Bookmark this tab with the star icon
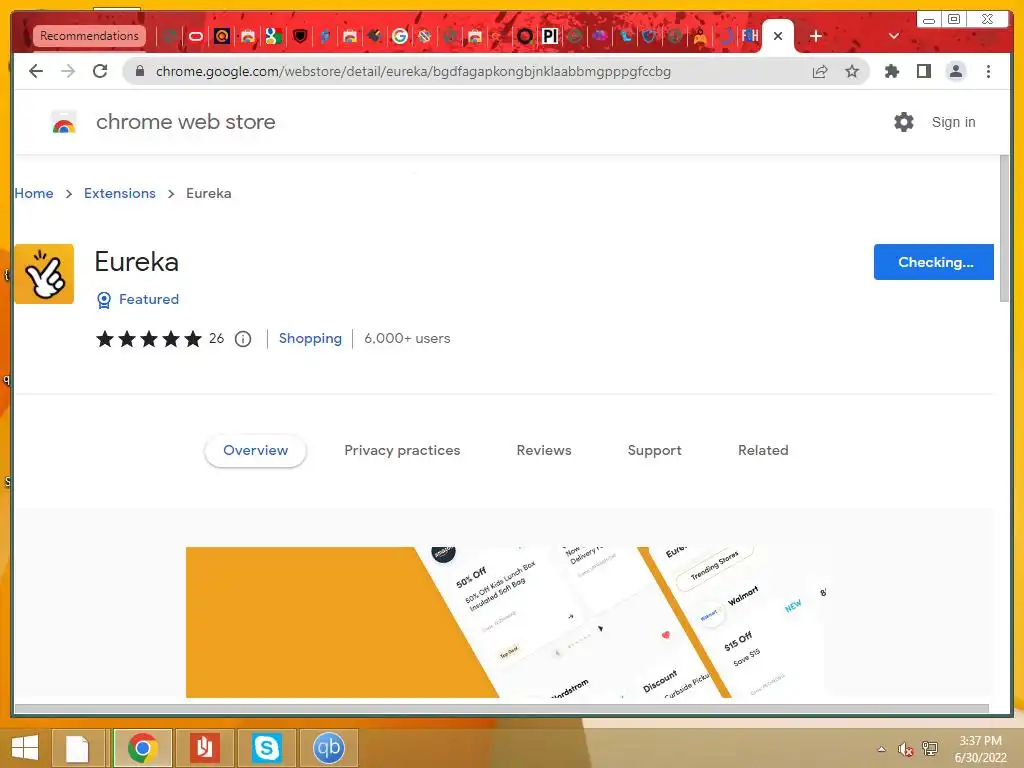Screen dimensions: 1024x768 point(852,71)
